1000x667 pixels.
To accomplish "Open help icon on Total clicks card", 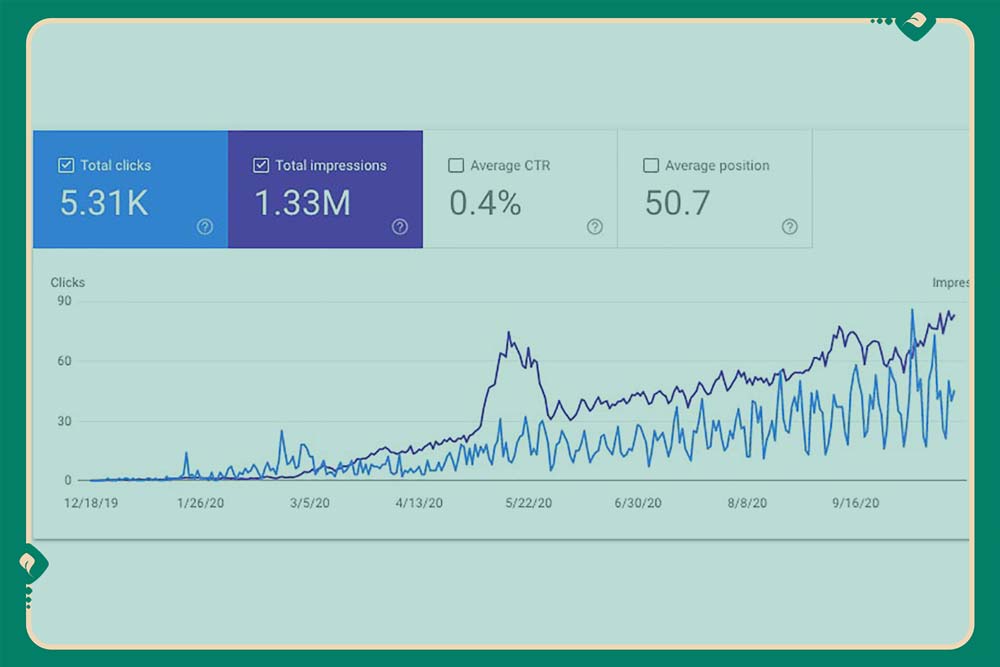I will [205, 227].
